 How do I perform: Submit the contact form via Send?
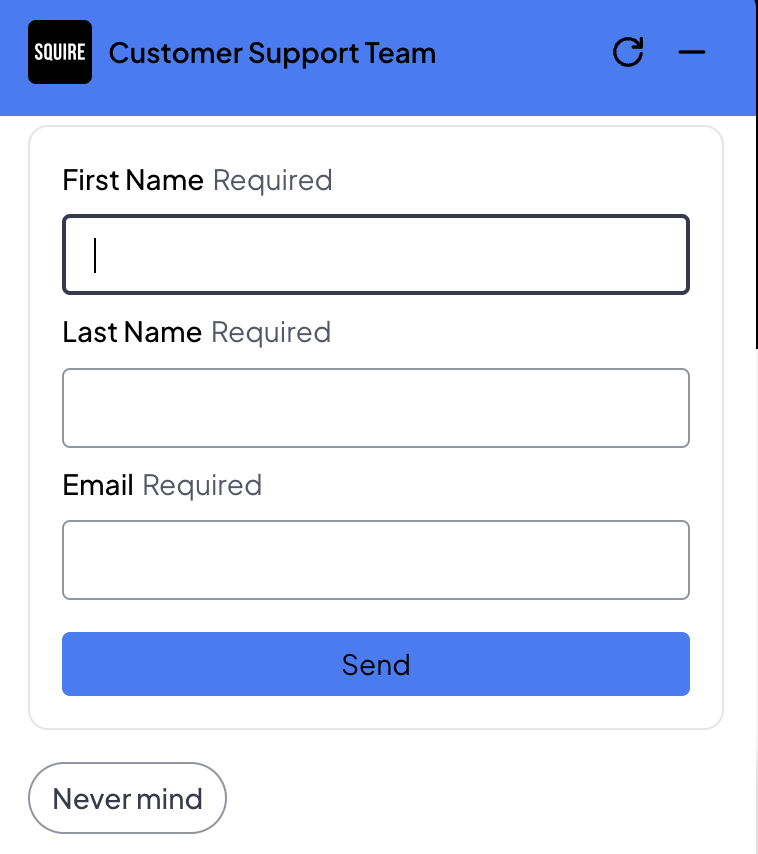[x=376, y=664]
